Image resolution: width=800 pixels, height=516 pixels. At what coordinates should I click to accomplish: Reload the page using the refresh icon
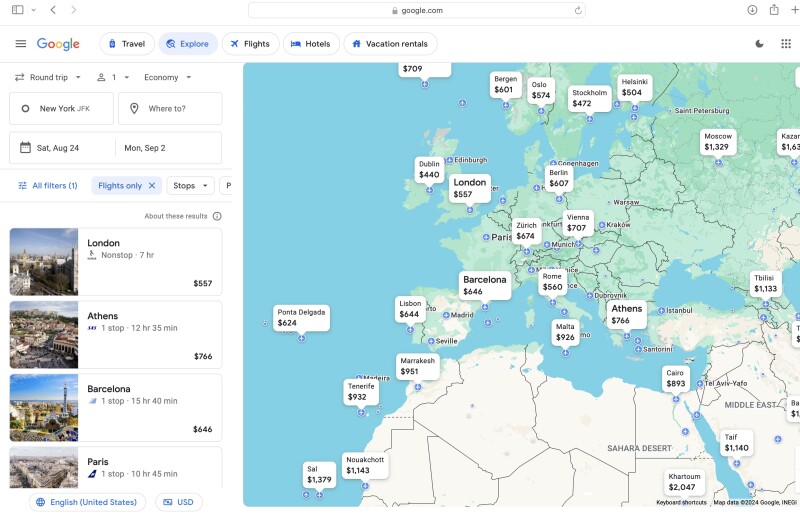578,10
